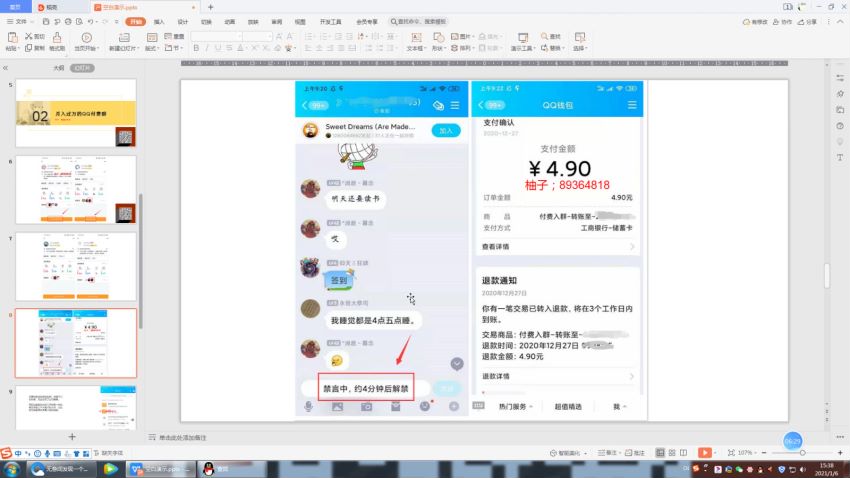Open the slide Layout icon
The image size is (850, 478).
[152, 37]
